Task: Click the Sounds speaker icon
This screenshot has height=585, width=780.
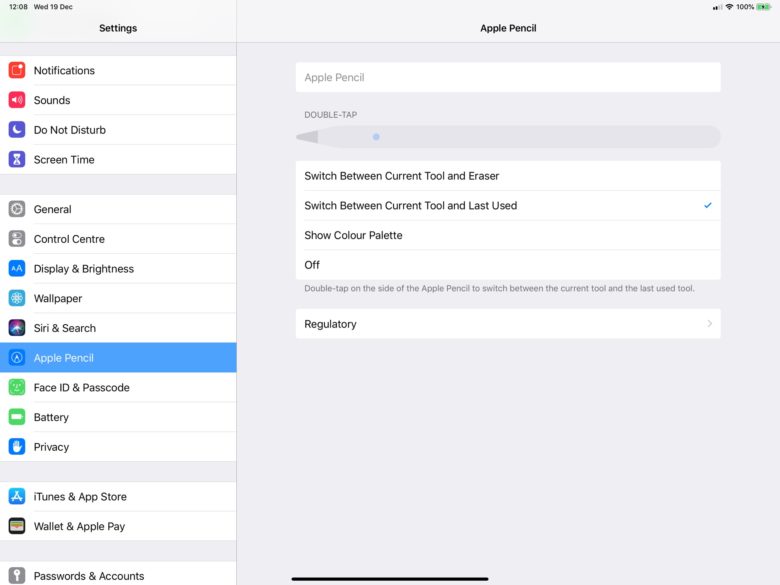Action: [x=17, y=100]
